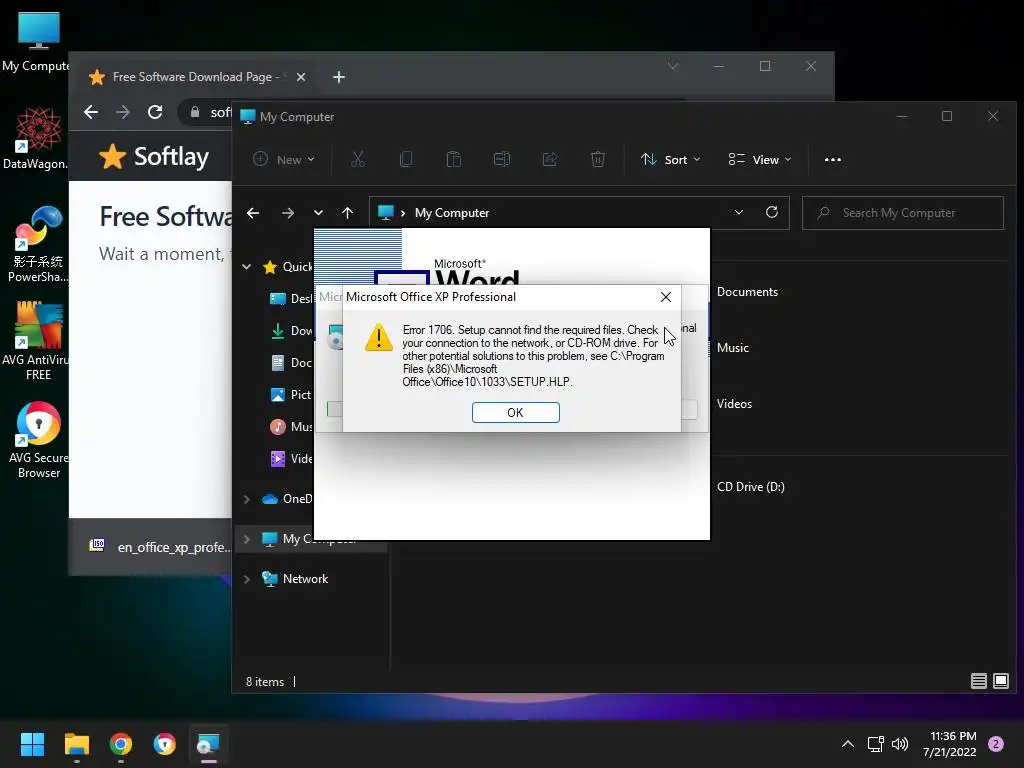
Task: Go up one level in Explorer
Action: 347,213
